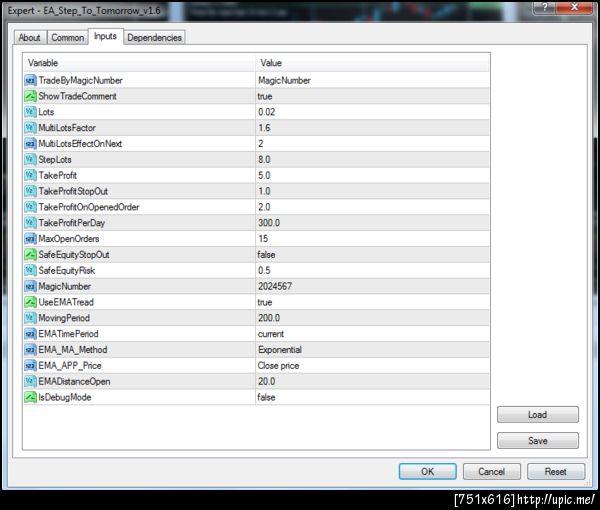Select the StepLots value 8.0

pyautogui.click(x=264, y=160)
